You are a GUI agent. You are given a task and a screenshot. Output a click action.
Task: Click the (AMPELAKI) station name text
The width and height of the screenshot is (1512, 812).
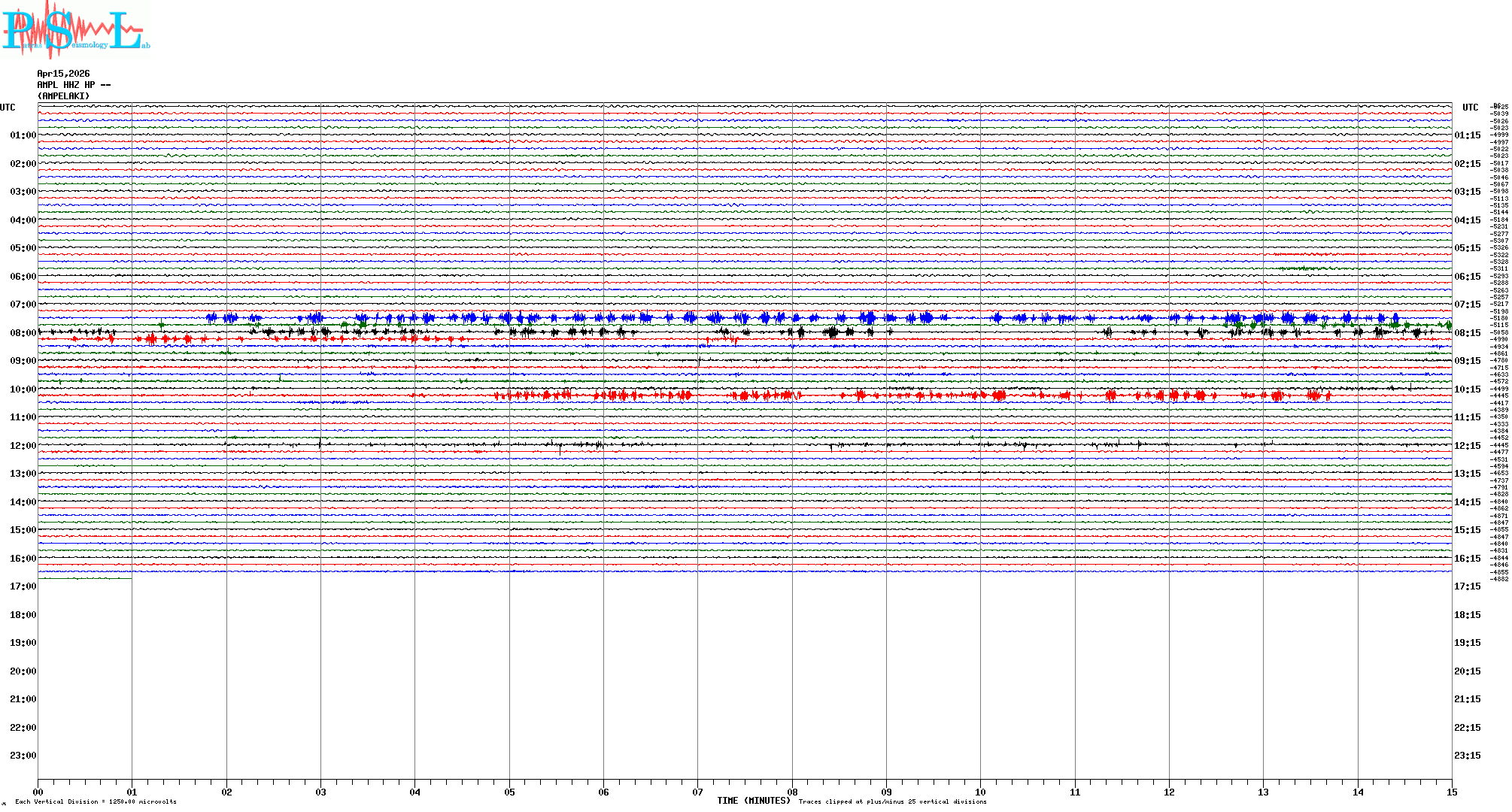coord(63,96)
